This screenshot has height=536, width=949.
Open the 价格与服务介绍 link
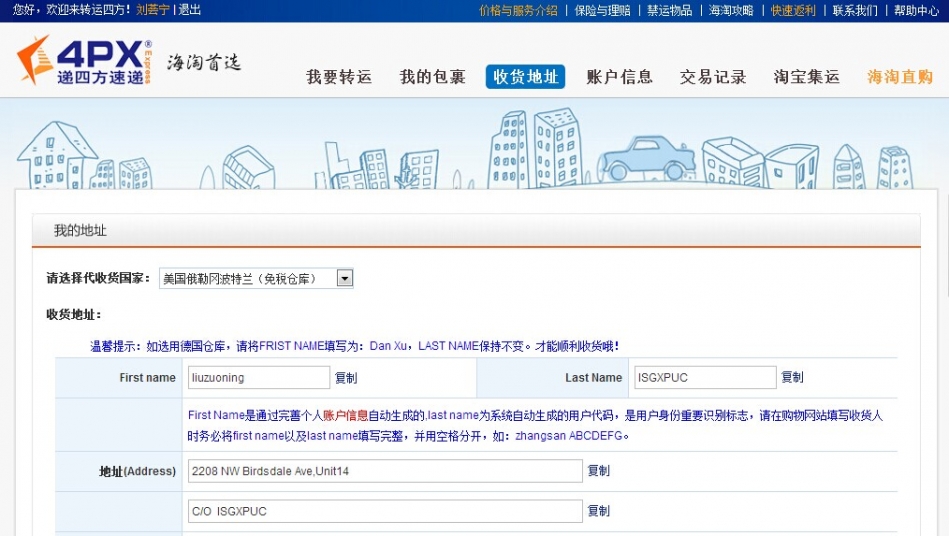[518, 10]
